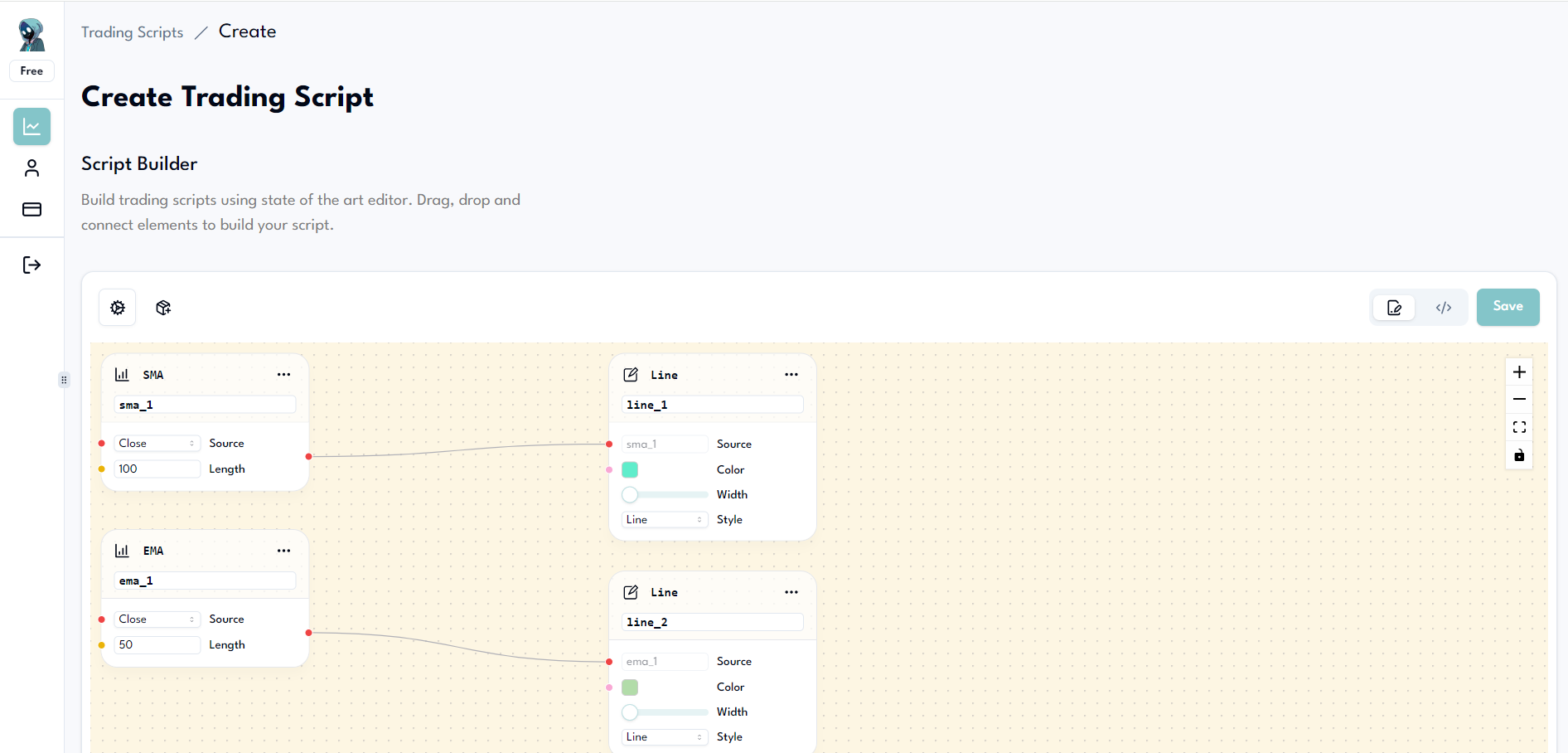The width and height of the screenshot is (1568, 753).
Task: Open the EMA Source dropdown
Action: [x=157, y=619]
